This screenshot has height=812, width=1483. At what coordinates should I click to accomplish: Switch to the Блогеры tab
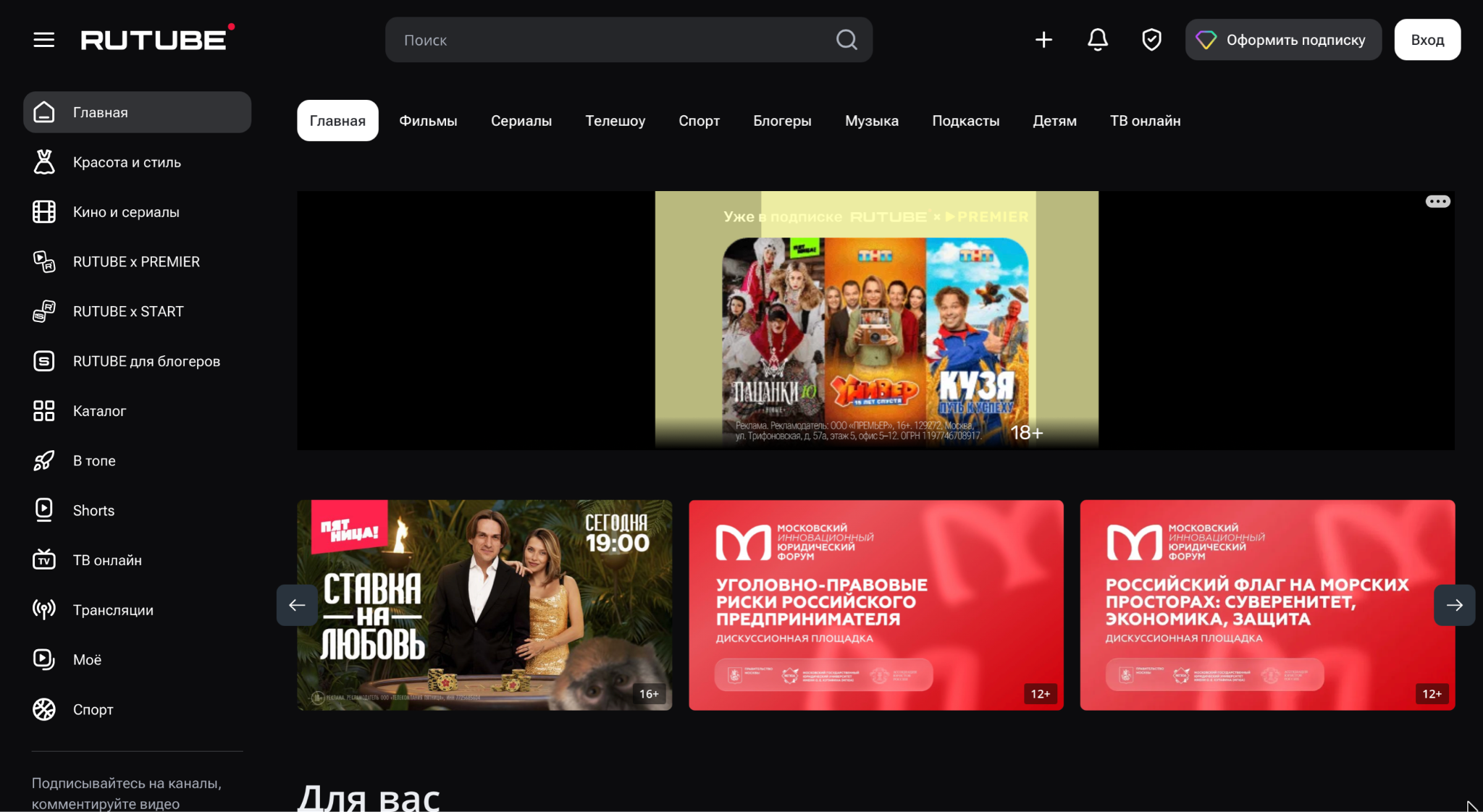[782, 121]
